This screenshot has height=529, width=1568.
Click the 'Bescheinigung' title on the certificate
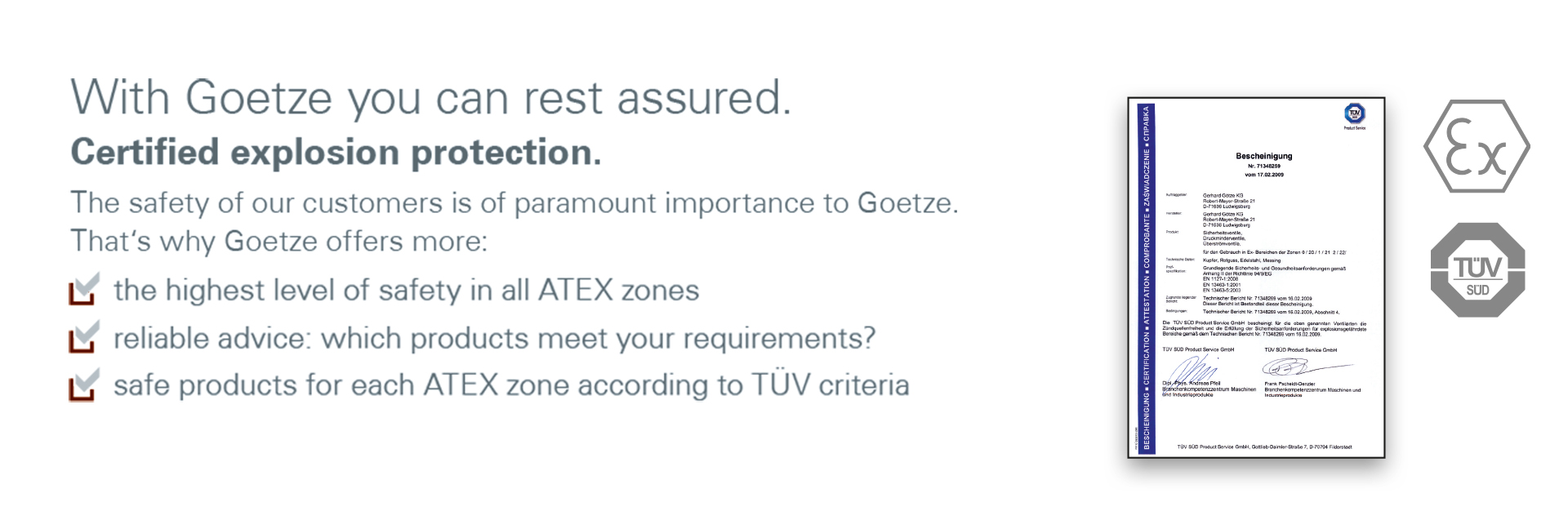click(1263, 156)
